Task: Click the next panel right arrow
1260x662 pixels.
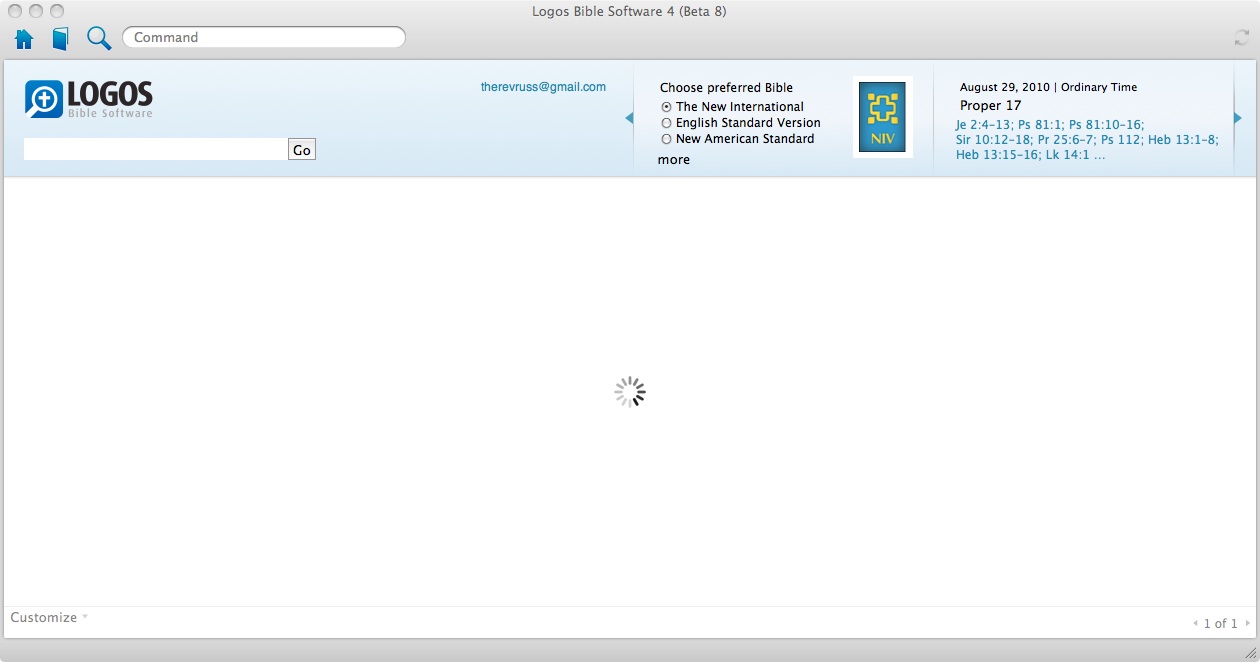Action: click(x=1238, y=118)
